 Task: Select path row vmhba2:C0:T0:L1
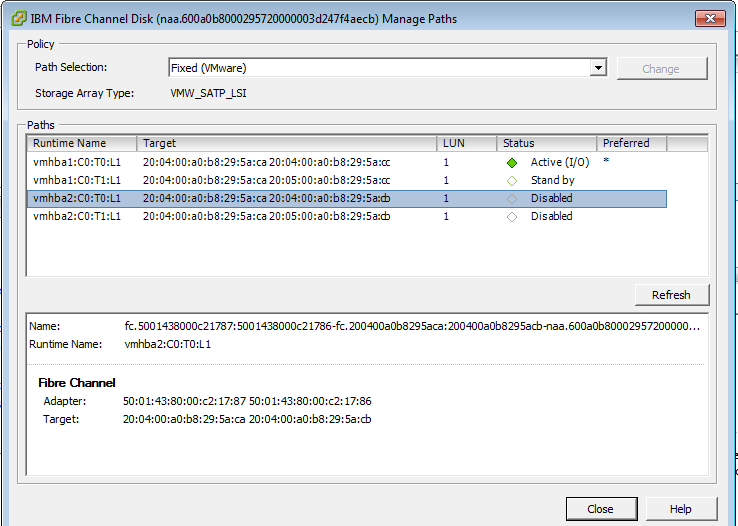point(347,199)
